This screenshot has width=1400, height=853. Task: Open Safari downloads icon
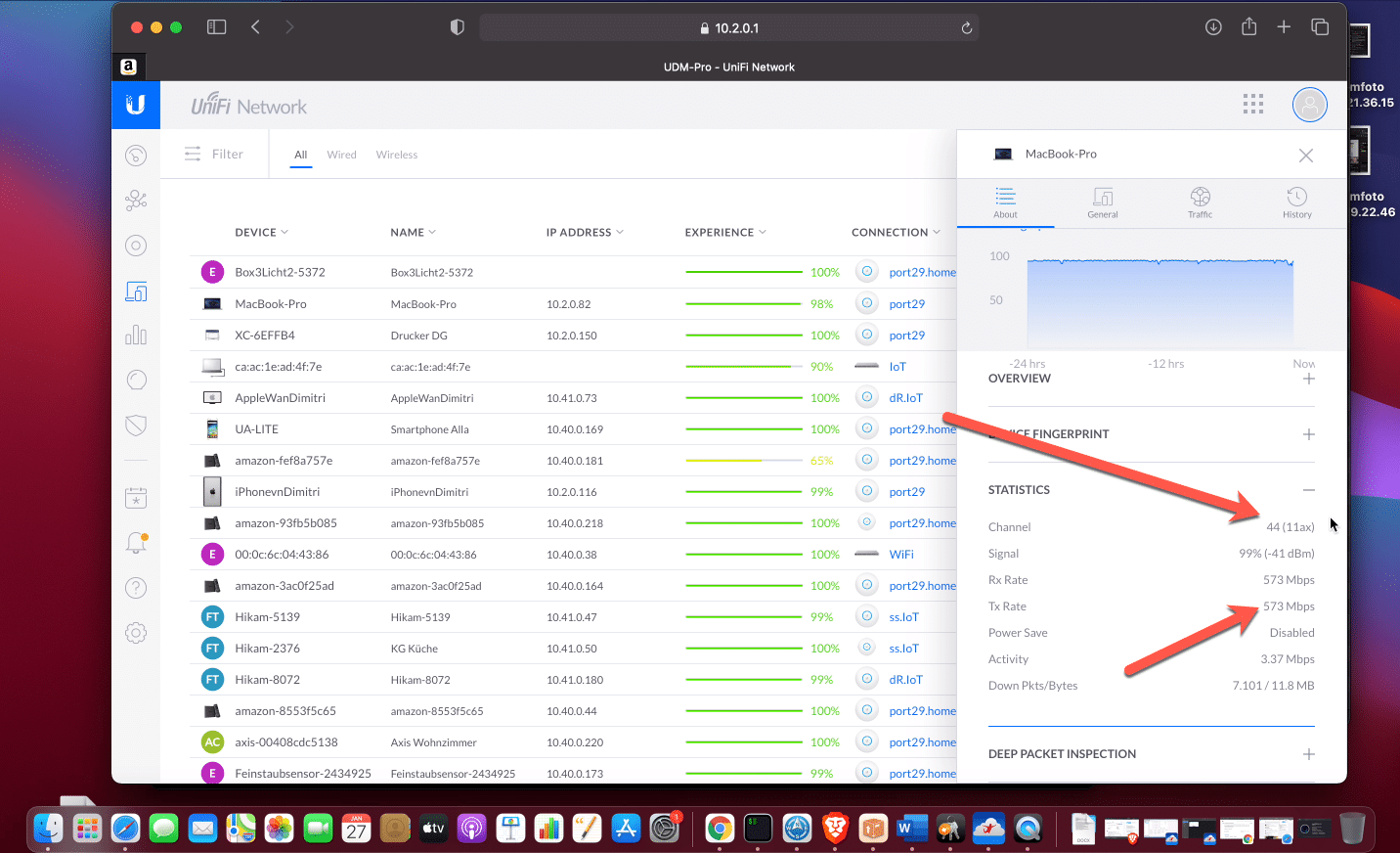pyautogui.click(x=1213, y=27)
